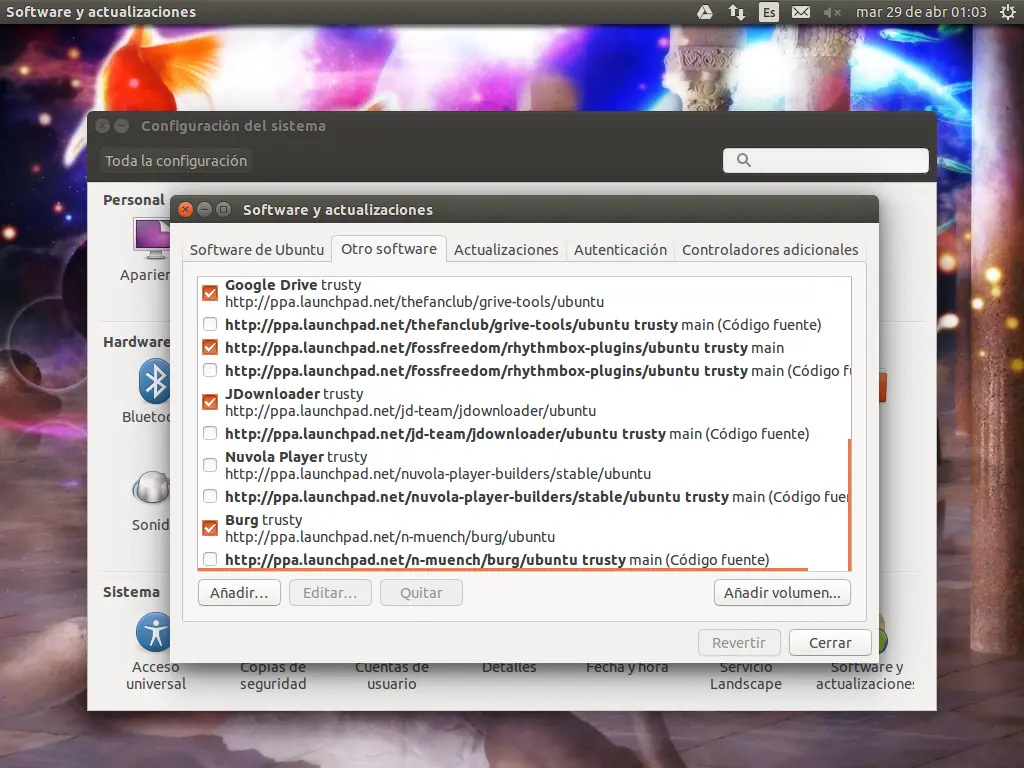This screenshot has height=768, width=1024.
Task: Open Controladores adicionales tab
Action: [770, 249]
